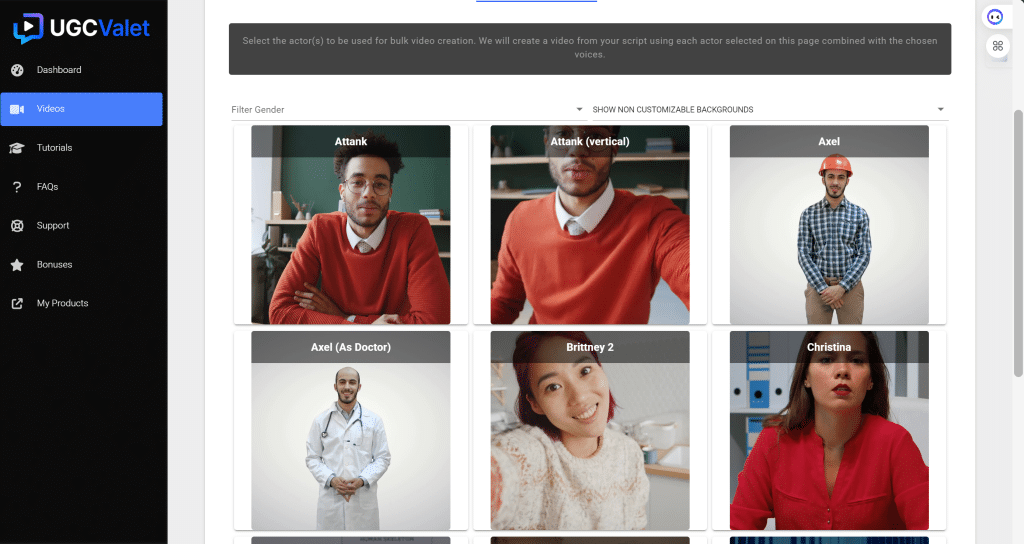Click the Filter Gender dropdown arrow
The width and height of the screenshot is (1024, 544).
click(x=579, y=110)
